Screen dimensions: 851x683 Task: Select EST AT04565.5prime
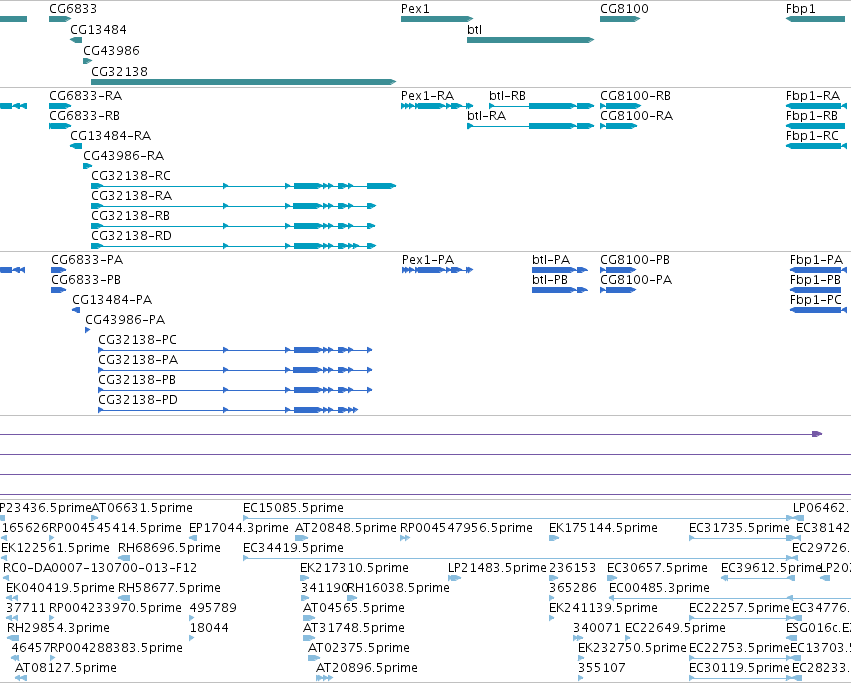pos(309,618)
